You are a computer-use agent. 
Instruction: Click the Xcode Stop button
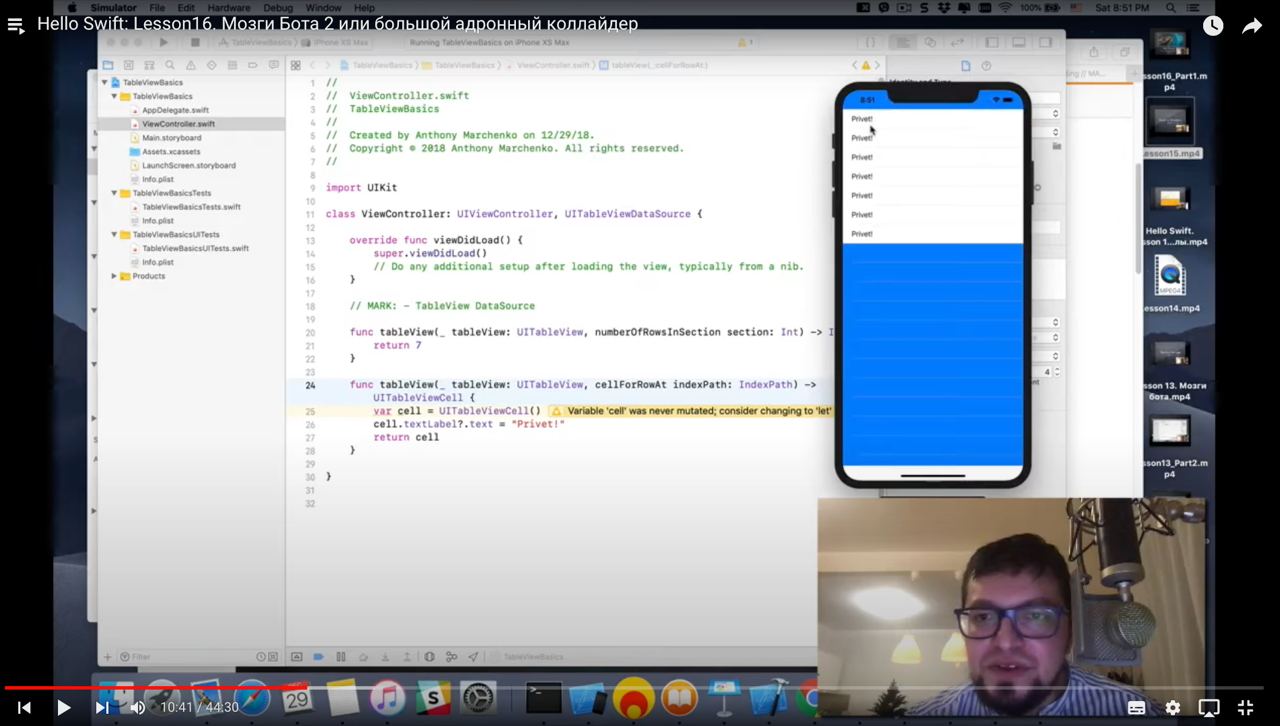click(195, 43)
